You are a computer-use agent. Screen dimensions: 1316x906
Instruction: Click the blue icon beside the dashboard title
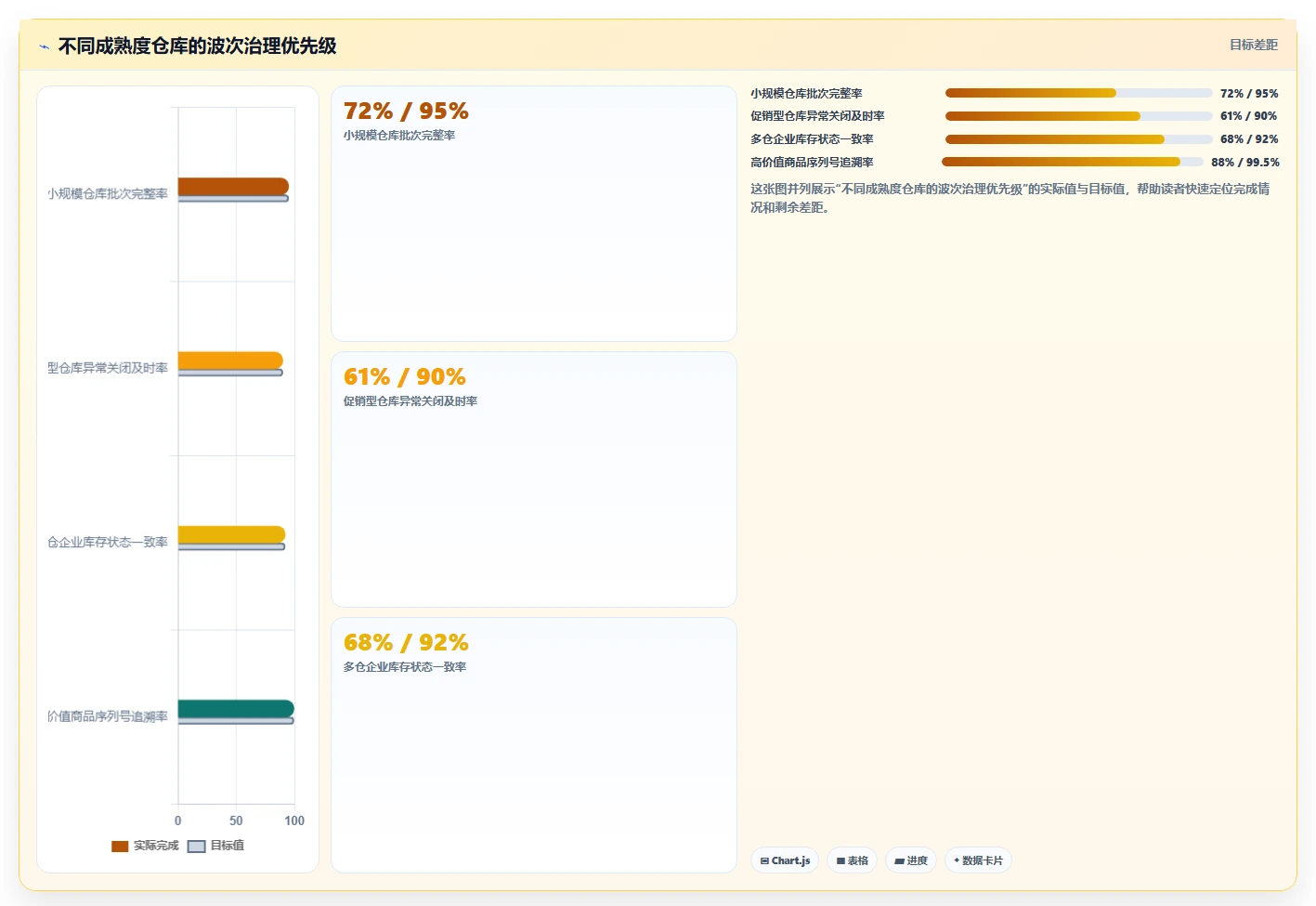[x=44, y=46]
